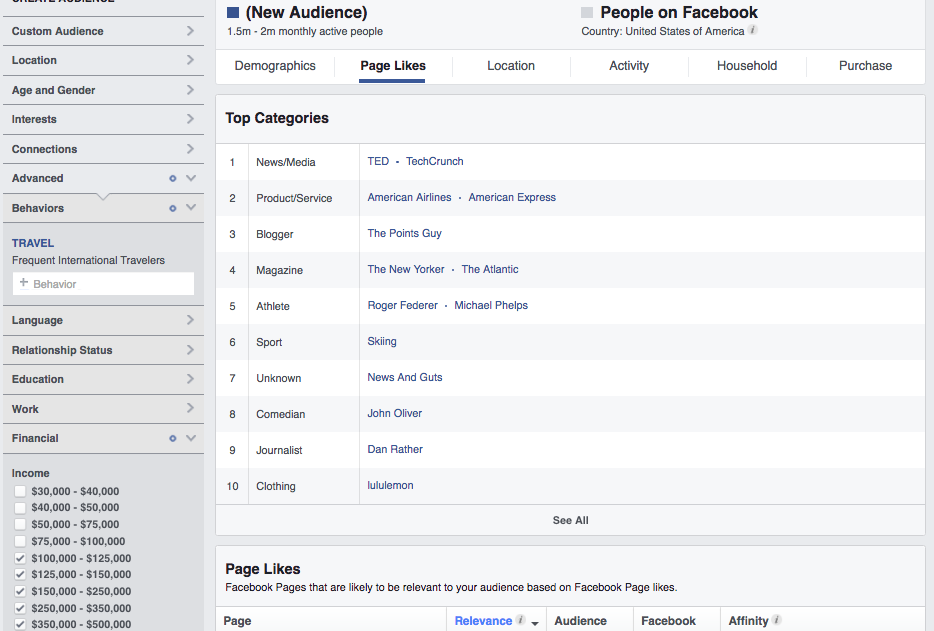Open The Points Guy page link
Screen dimensions: 934x631
coord(404,233)
